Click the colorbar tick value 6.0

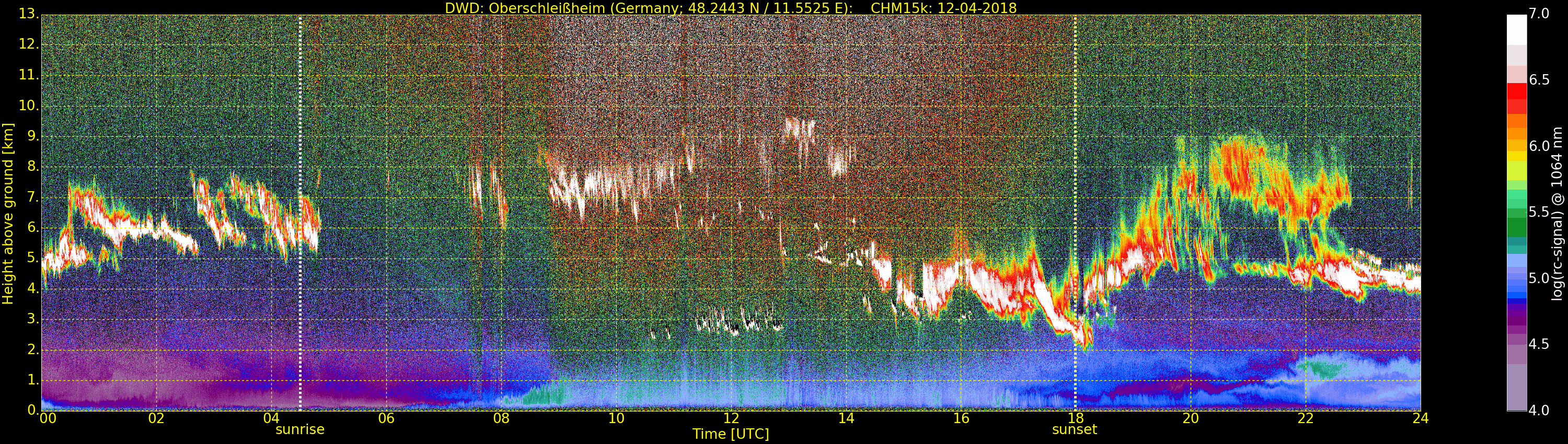tap(1539, 146)
